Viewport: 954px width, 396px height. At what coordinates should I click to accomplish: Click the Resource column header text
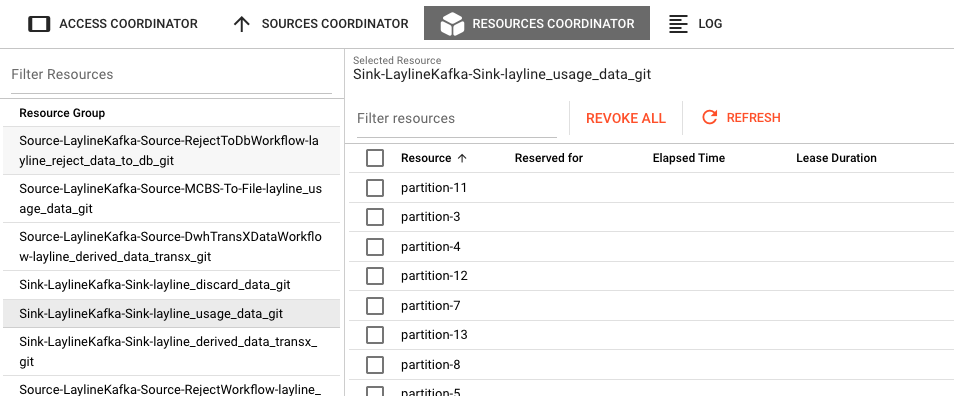(x=426, y=158)
